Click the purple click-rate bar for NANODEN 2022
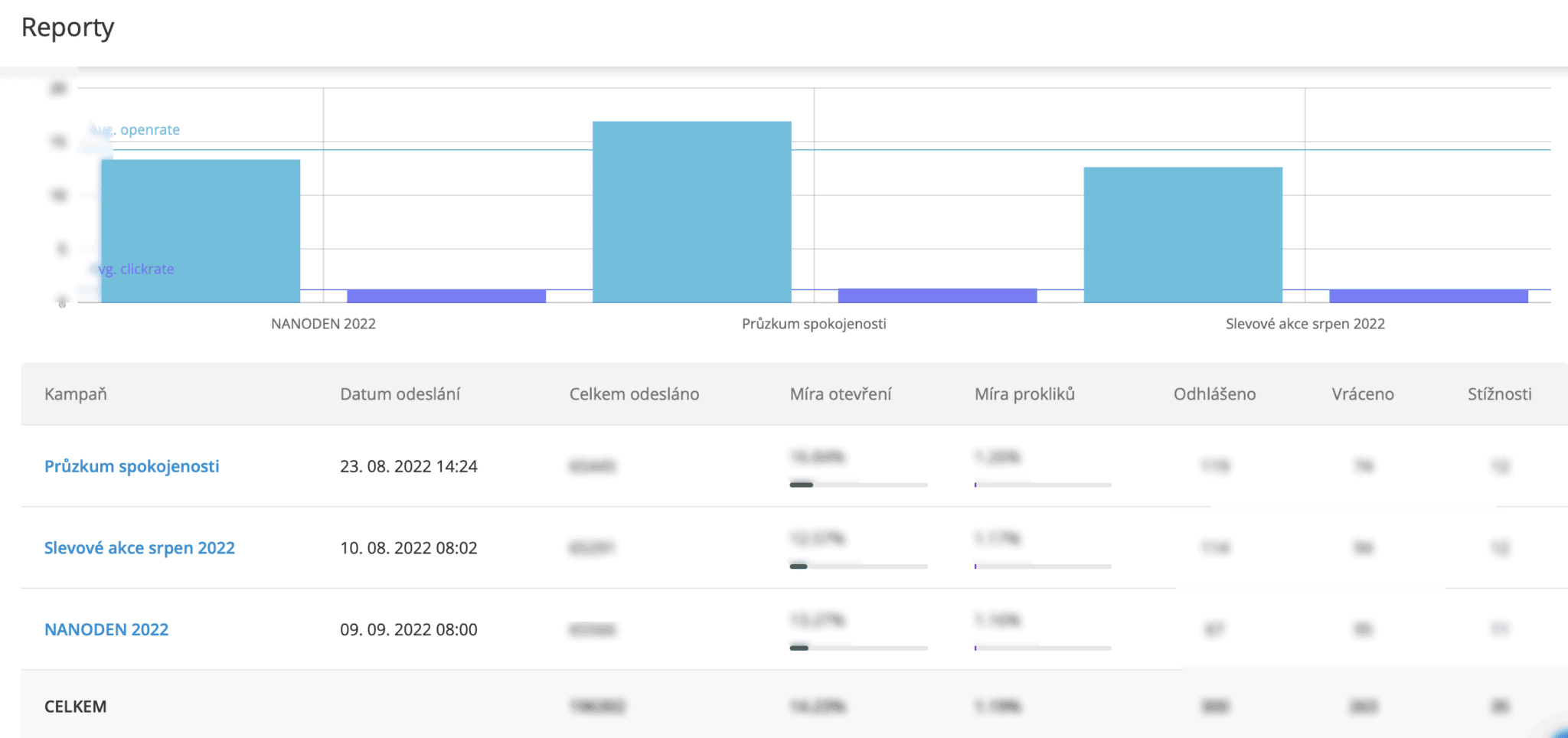This screenshot has height=738, width=1568. 446,296
